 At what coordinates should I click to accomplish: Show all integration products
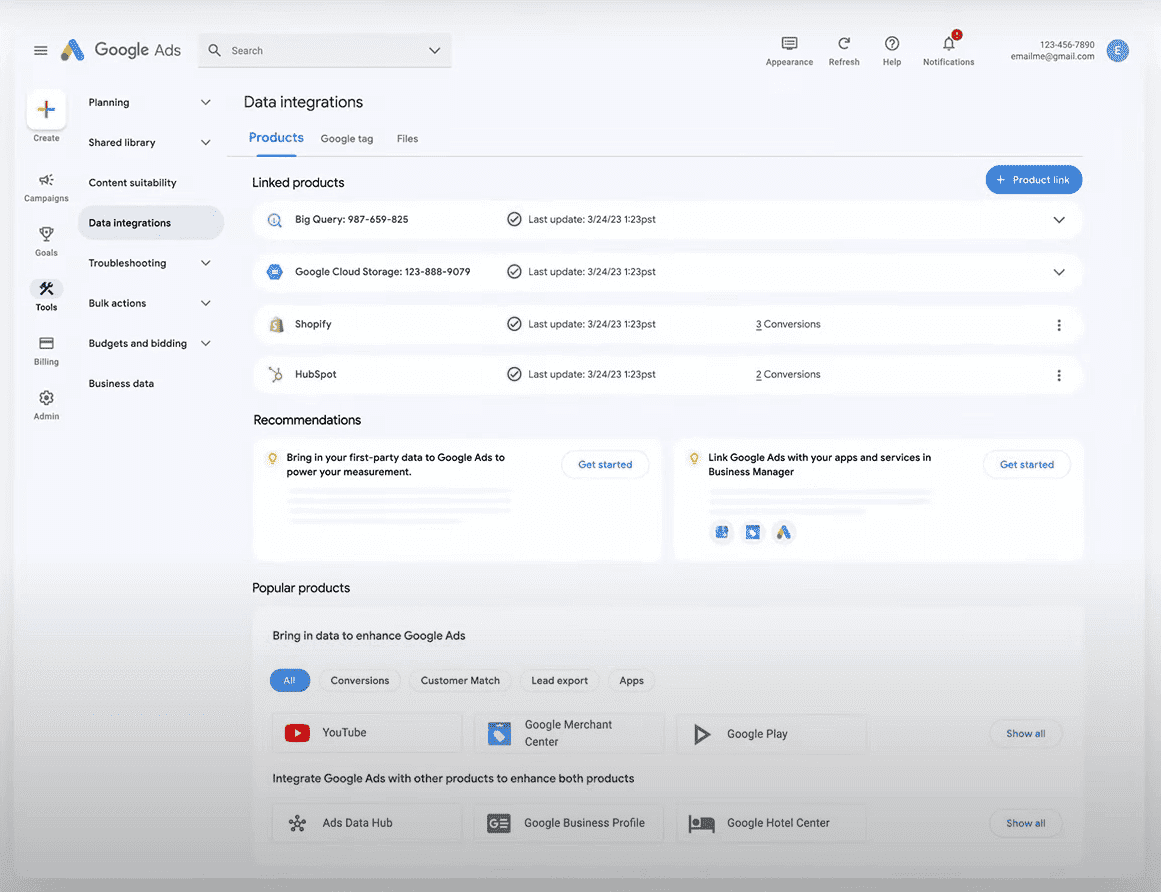[1026, 823]
